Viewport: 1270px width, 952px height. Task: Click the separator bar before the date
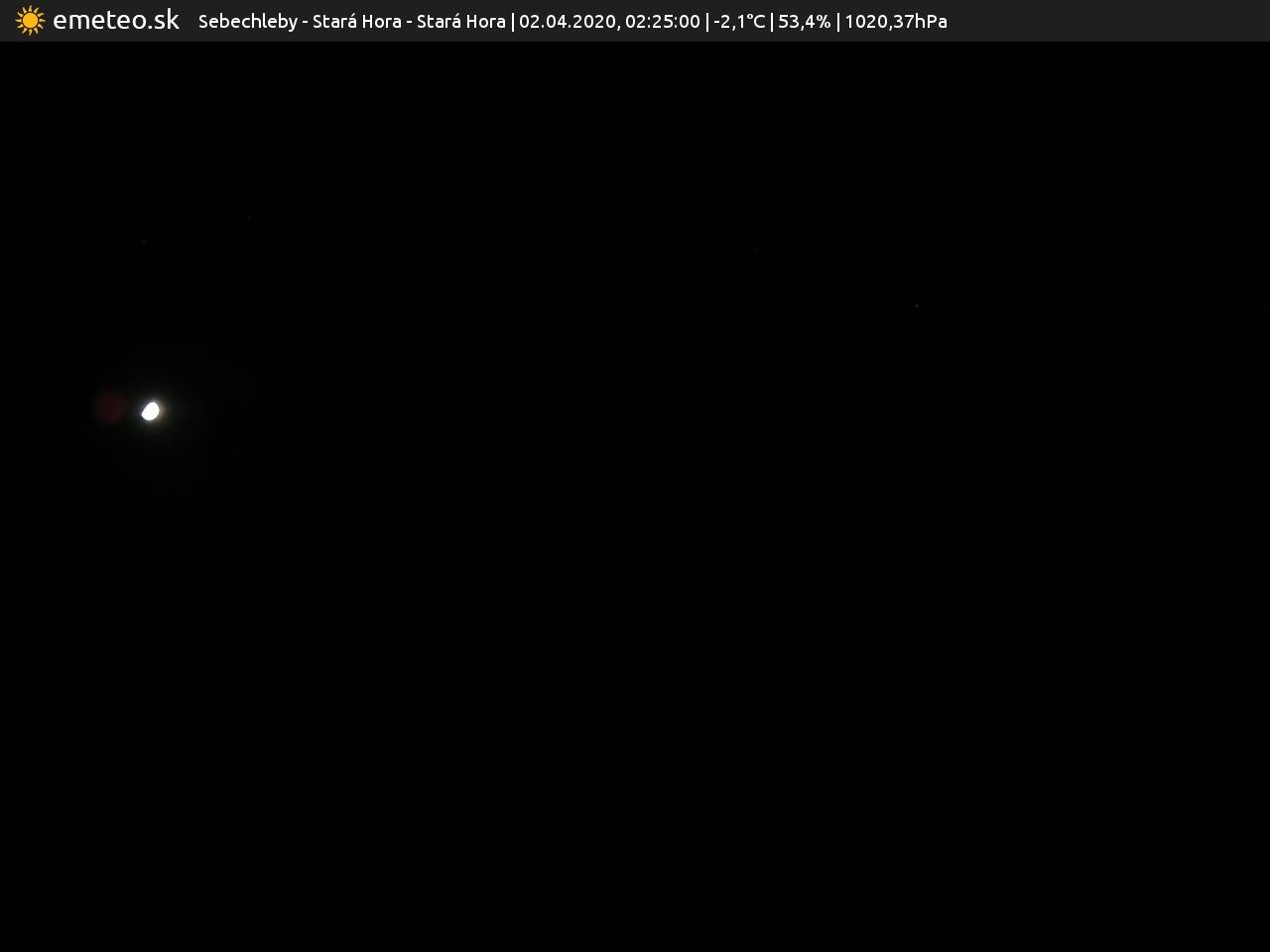point(513,22)
